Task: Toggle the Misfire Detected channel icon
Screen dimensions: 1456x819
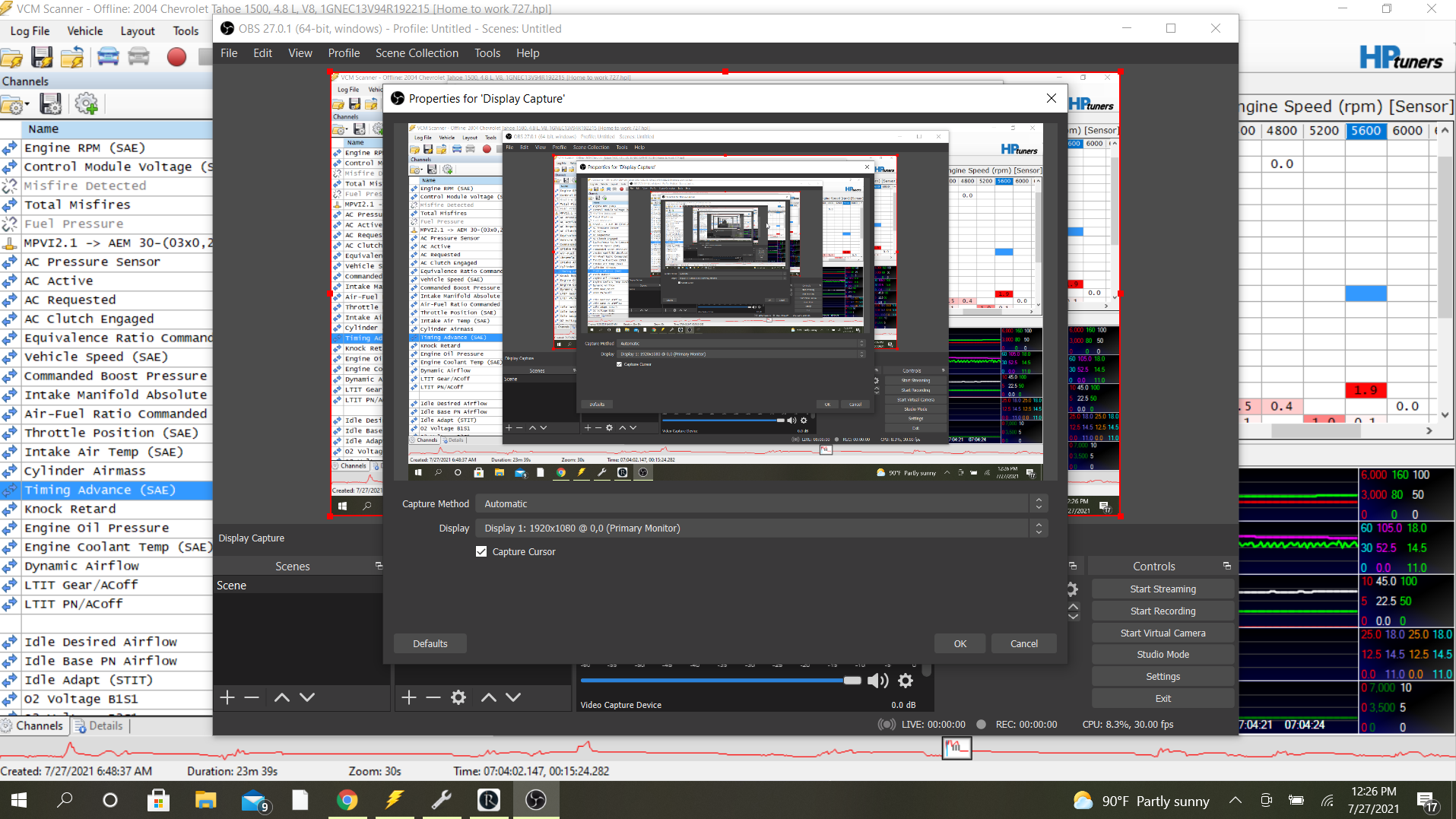Action: pyautogui.click(x=10, y=186)
